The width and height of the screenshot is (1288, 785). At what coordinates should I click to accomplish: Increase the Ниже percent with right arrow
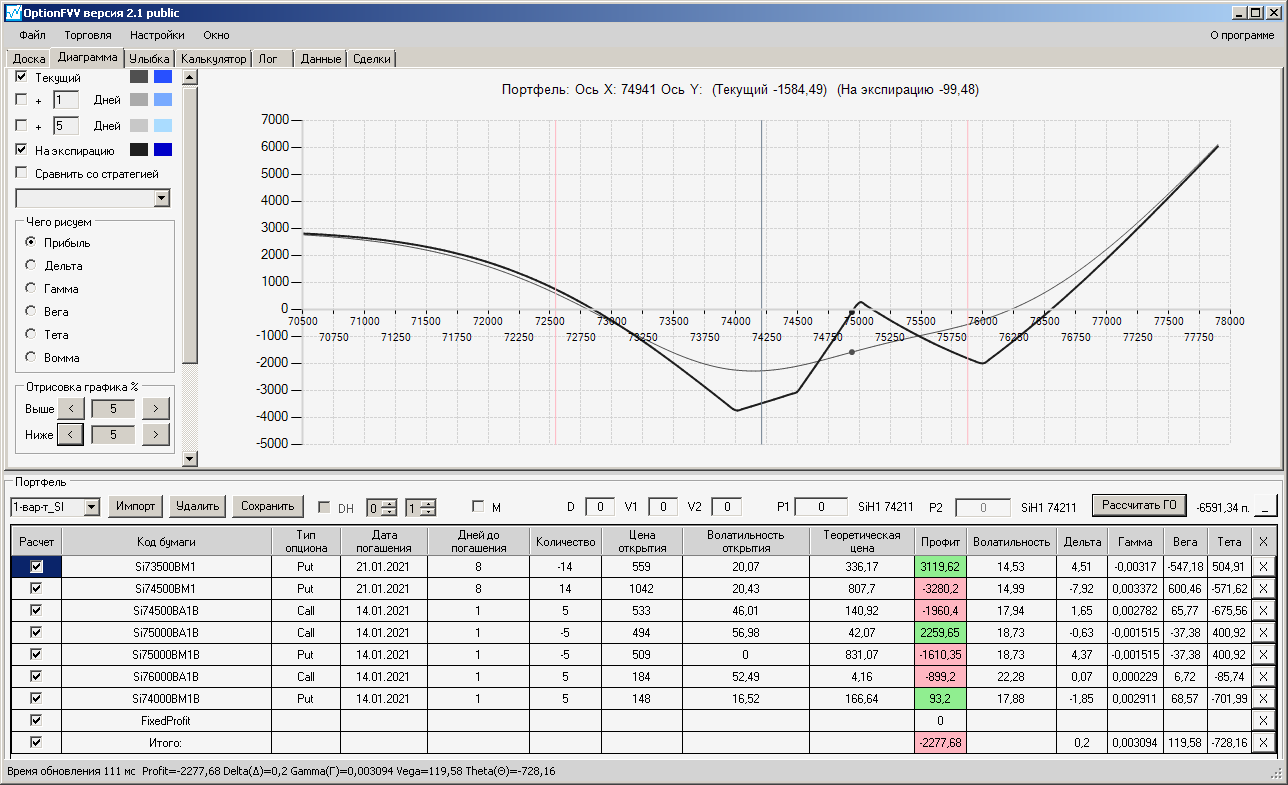pos(156,434)
